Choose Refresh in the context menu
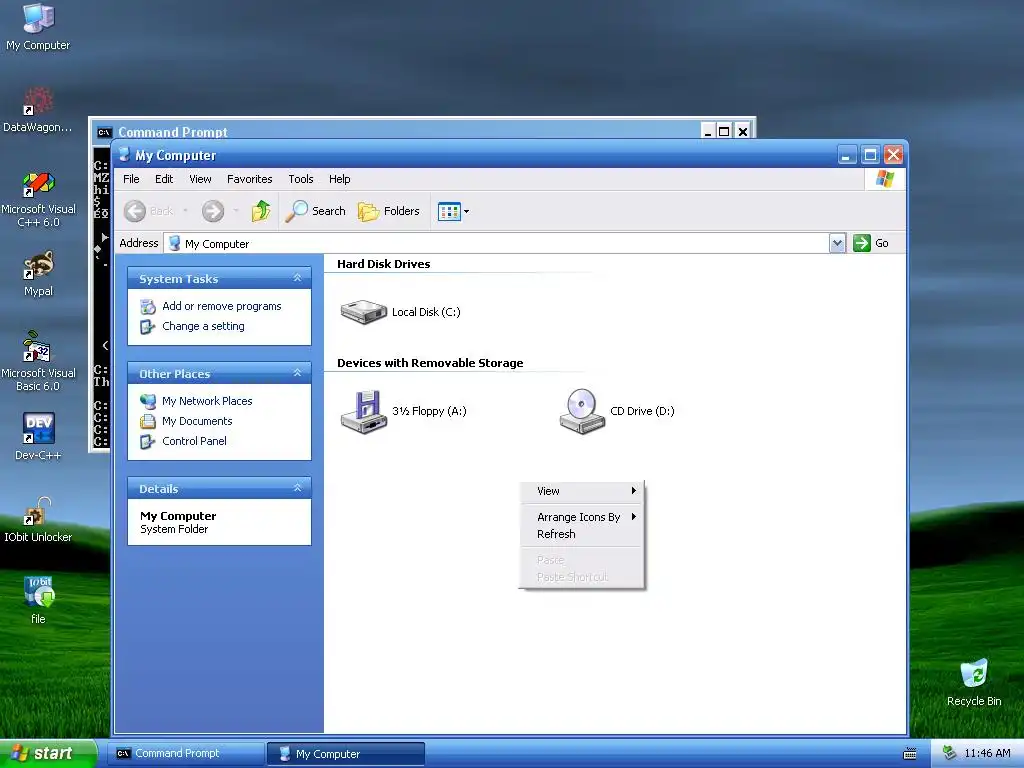This screenshot has height=768, width=1024. [x=581, y=534]
